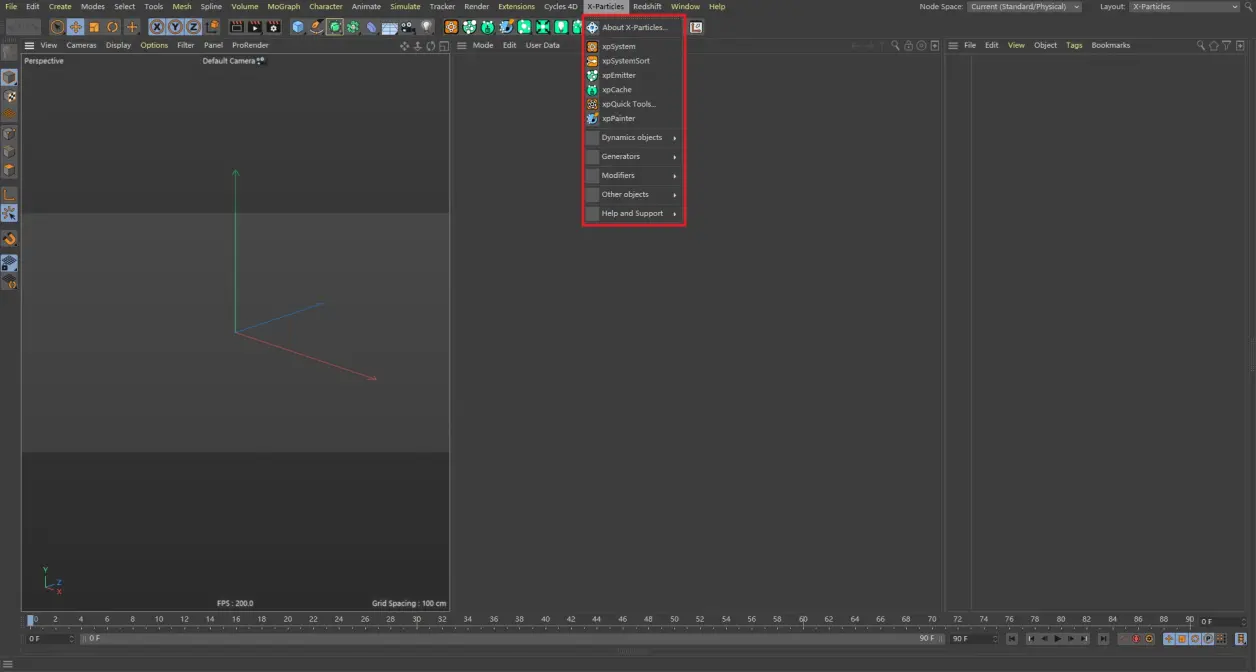Select xpCache in the X-Particles menu
1256x672 pixels.
point(614,89)
